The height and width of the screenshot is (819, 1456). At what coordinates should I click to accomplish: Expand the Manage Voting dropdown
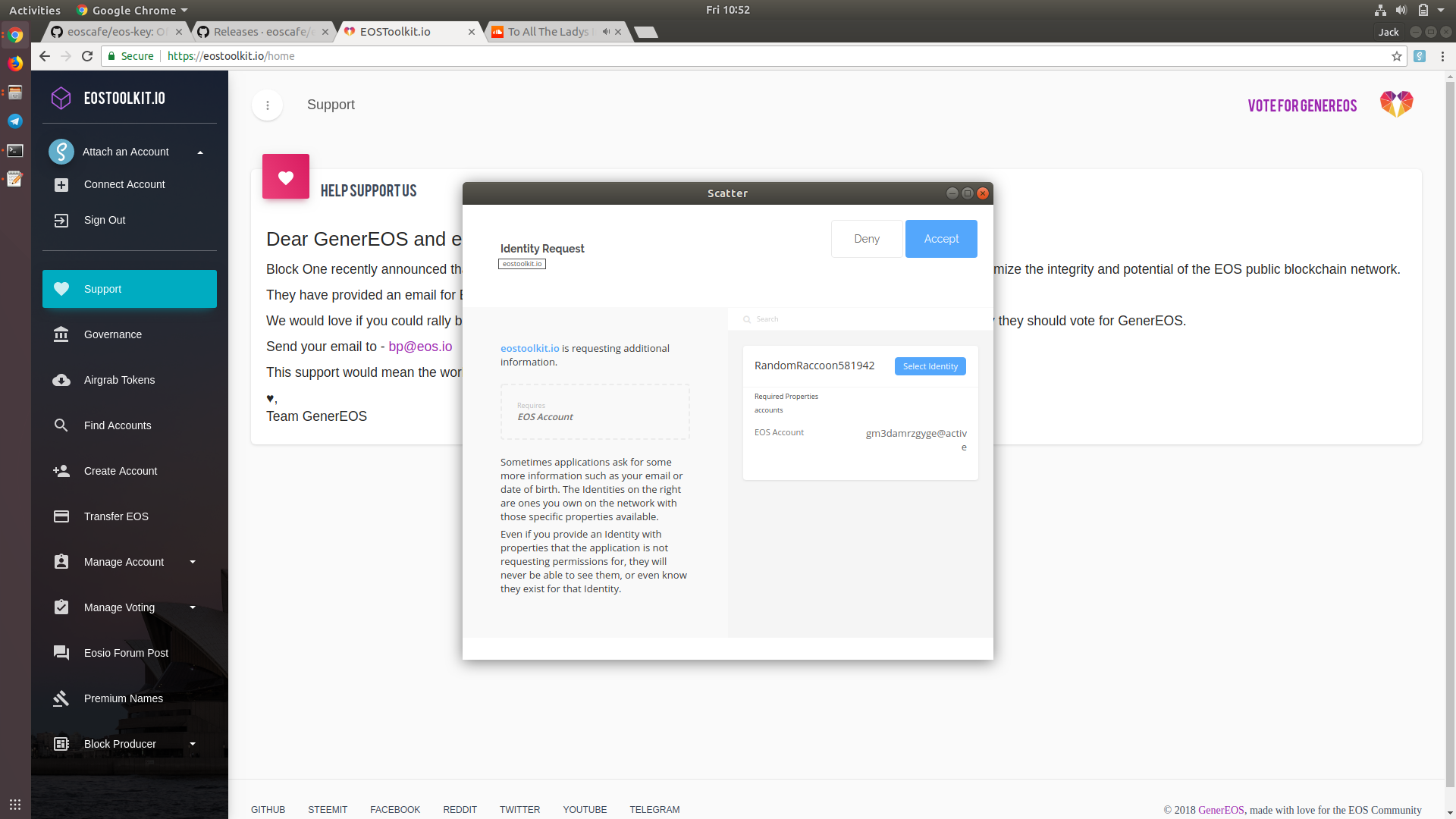pos(193,607)
